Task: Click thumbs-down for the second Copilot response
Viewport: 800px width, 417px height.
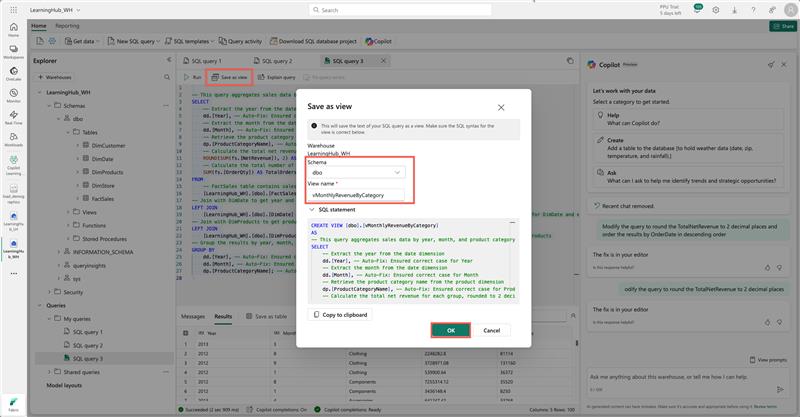Action: point(779,322)
